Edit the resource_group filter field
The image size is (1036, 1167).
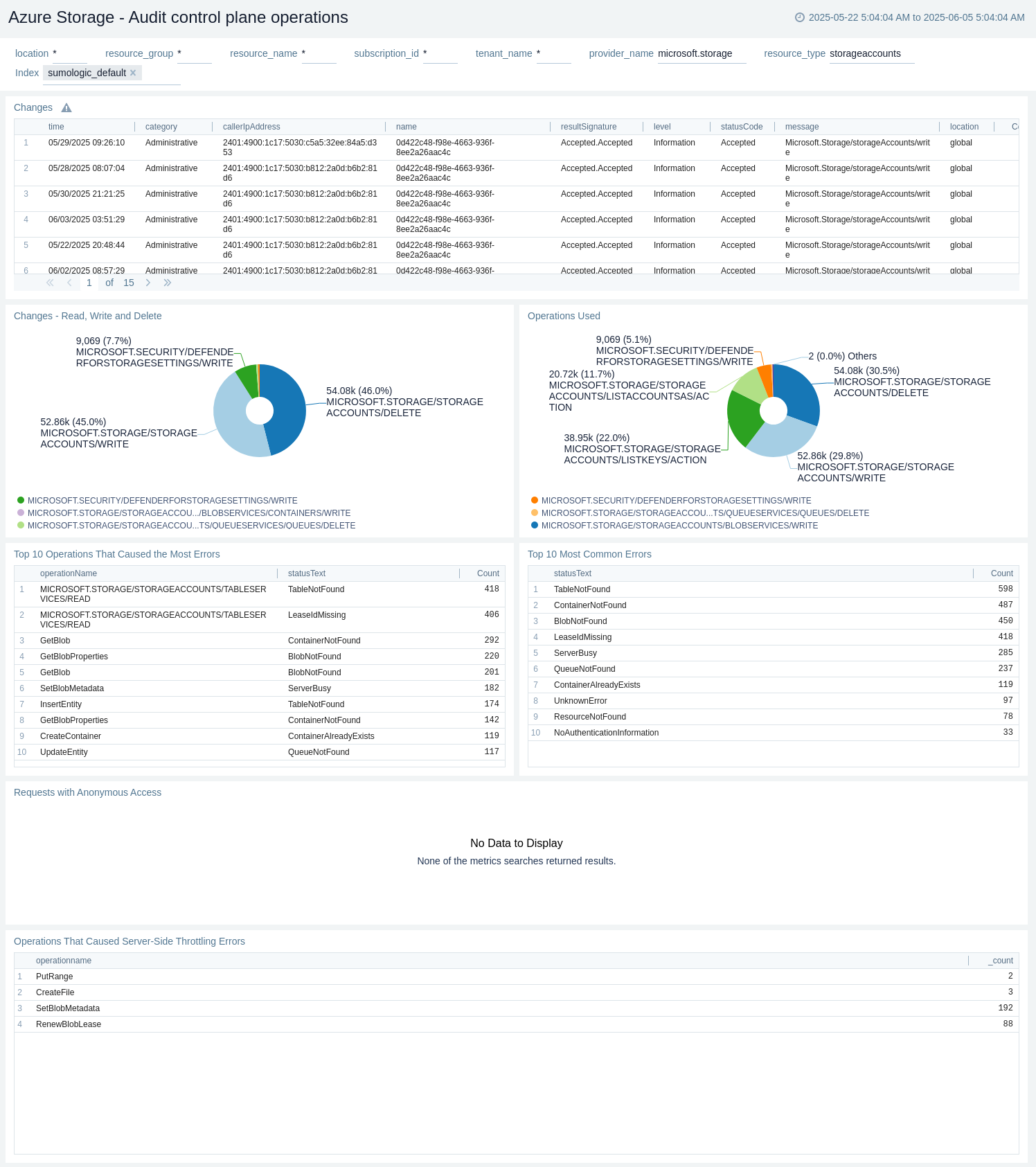click(194, 54)
